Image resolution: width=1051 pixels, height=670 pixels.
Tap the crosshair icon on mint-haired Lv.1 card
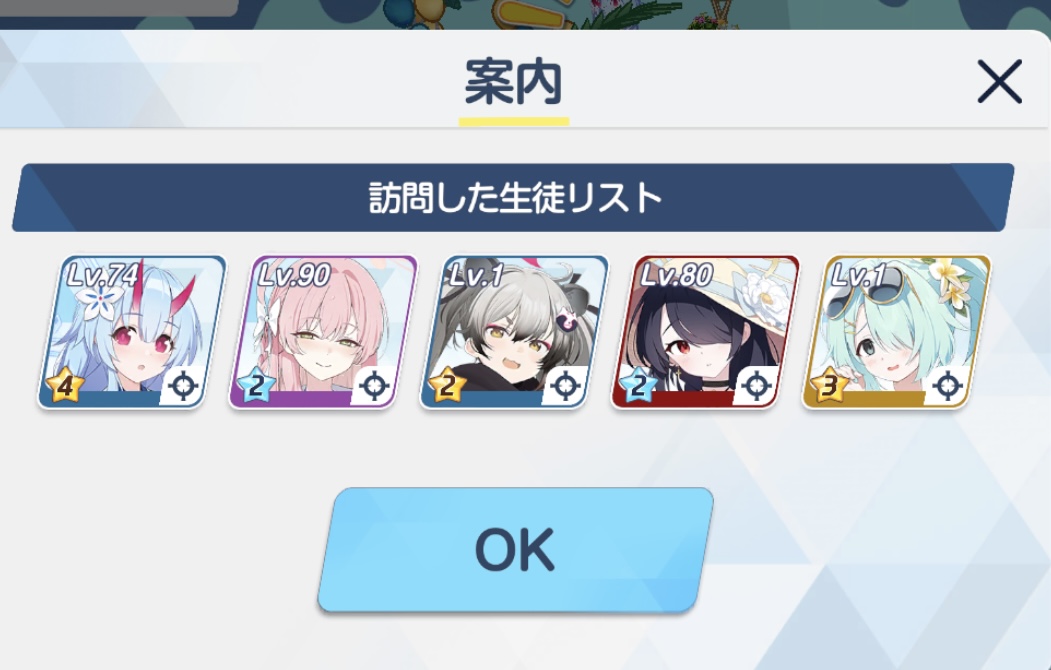(948, 386)
